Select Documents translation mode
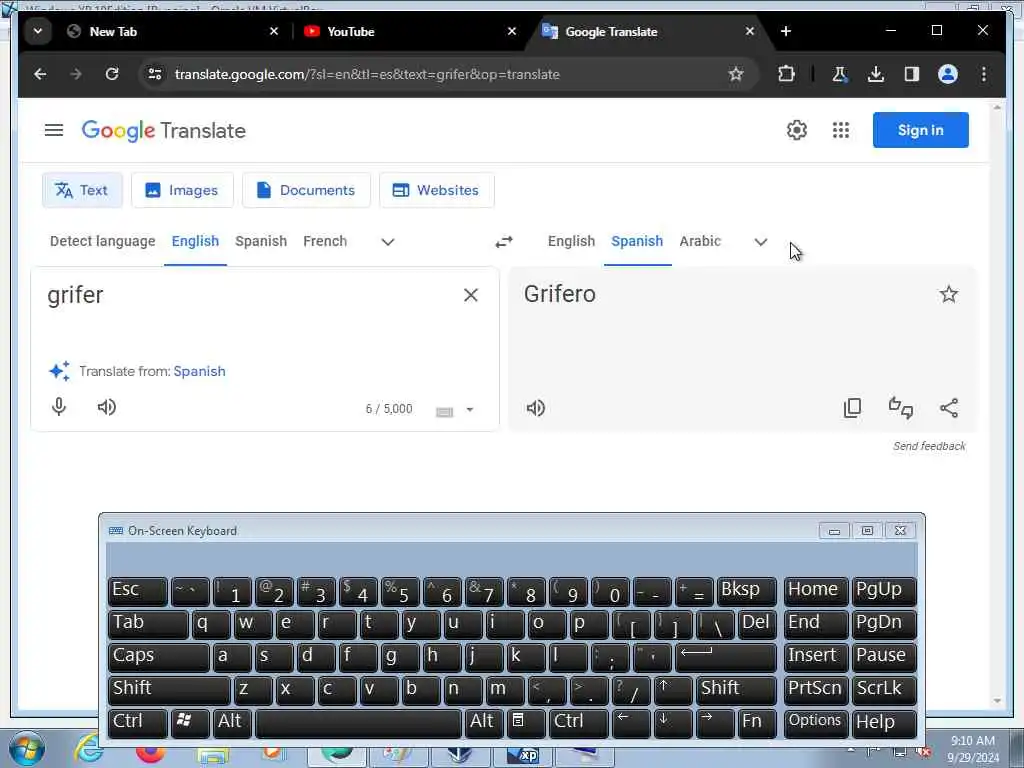 click(x=306, y=190)
